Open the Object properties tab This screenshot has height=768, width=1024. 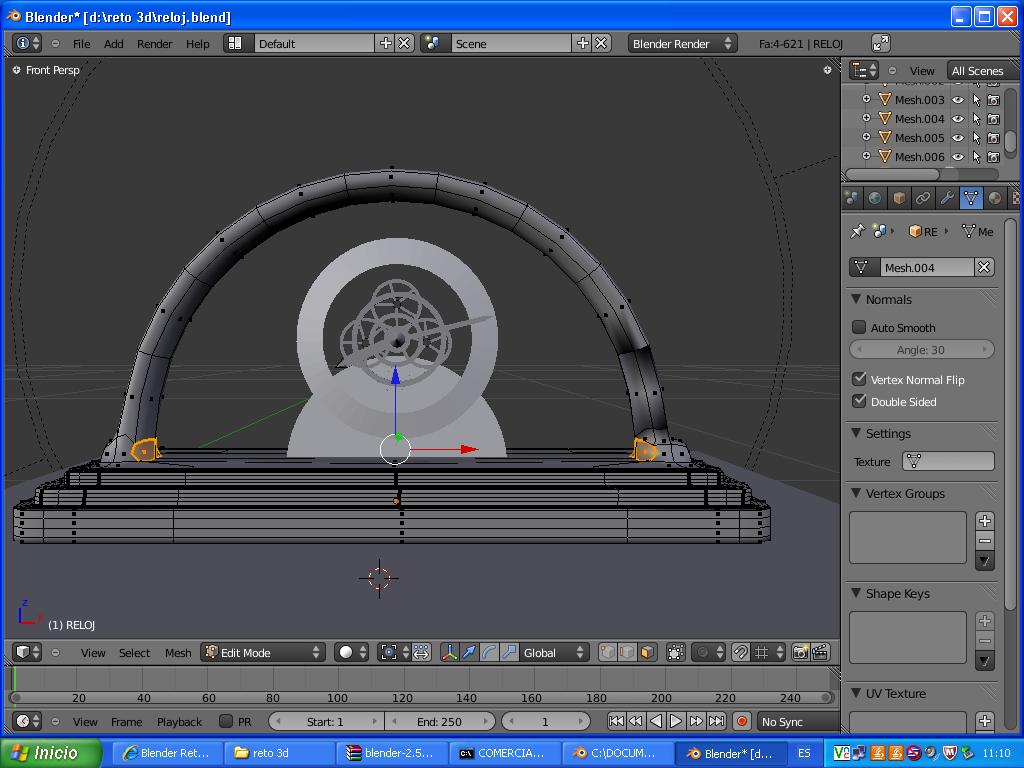coord(899,197)
